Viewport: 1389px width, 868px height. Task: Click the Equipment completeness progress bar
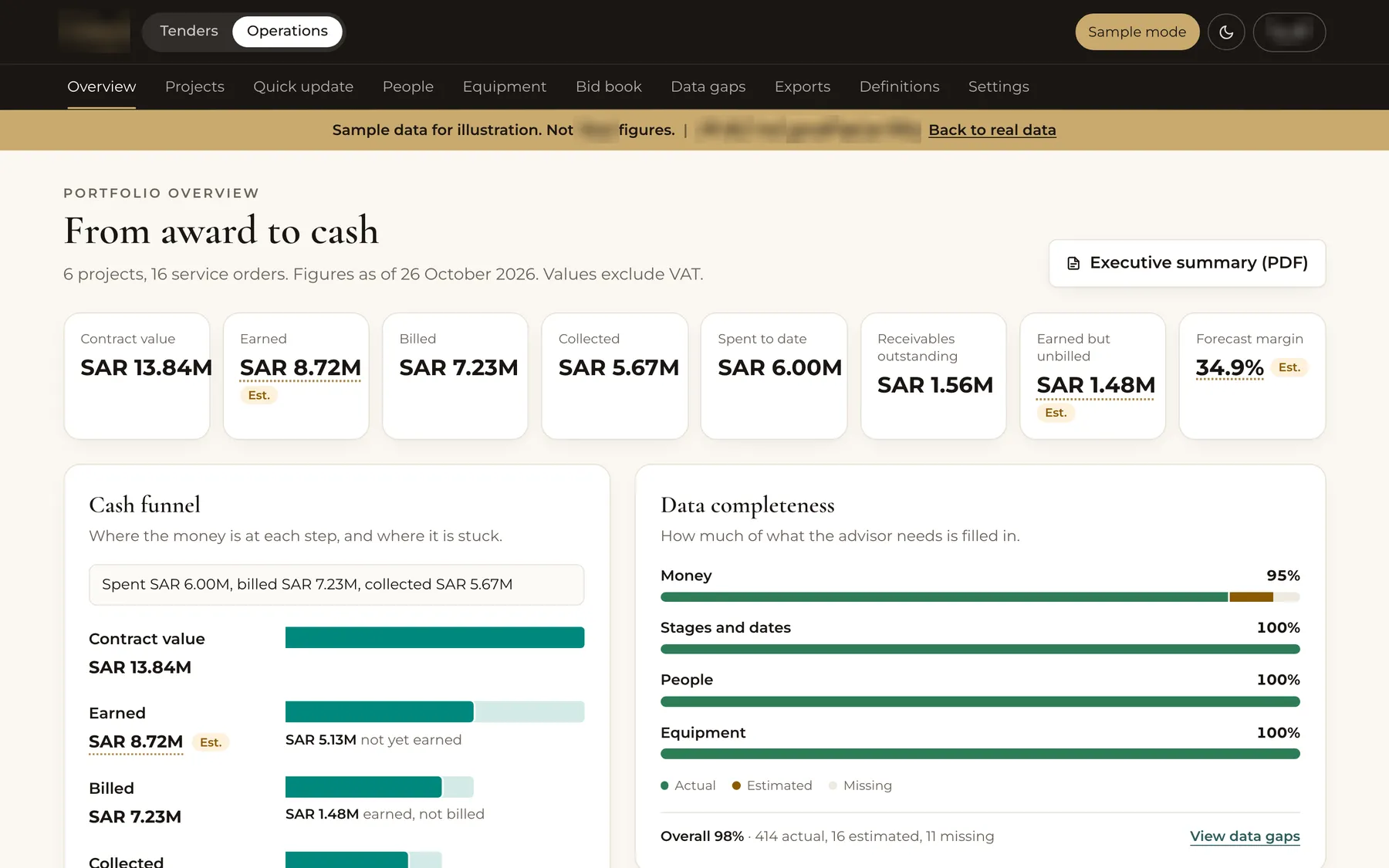(980, 754)
